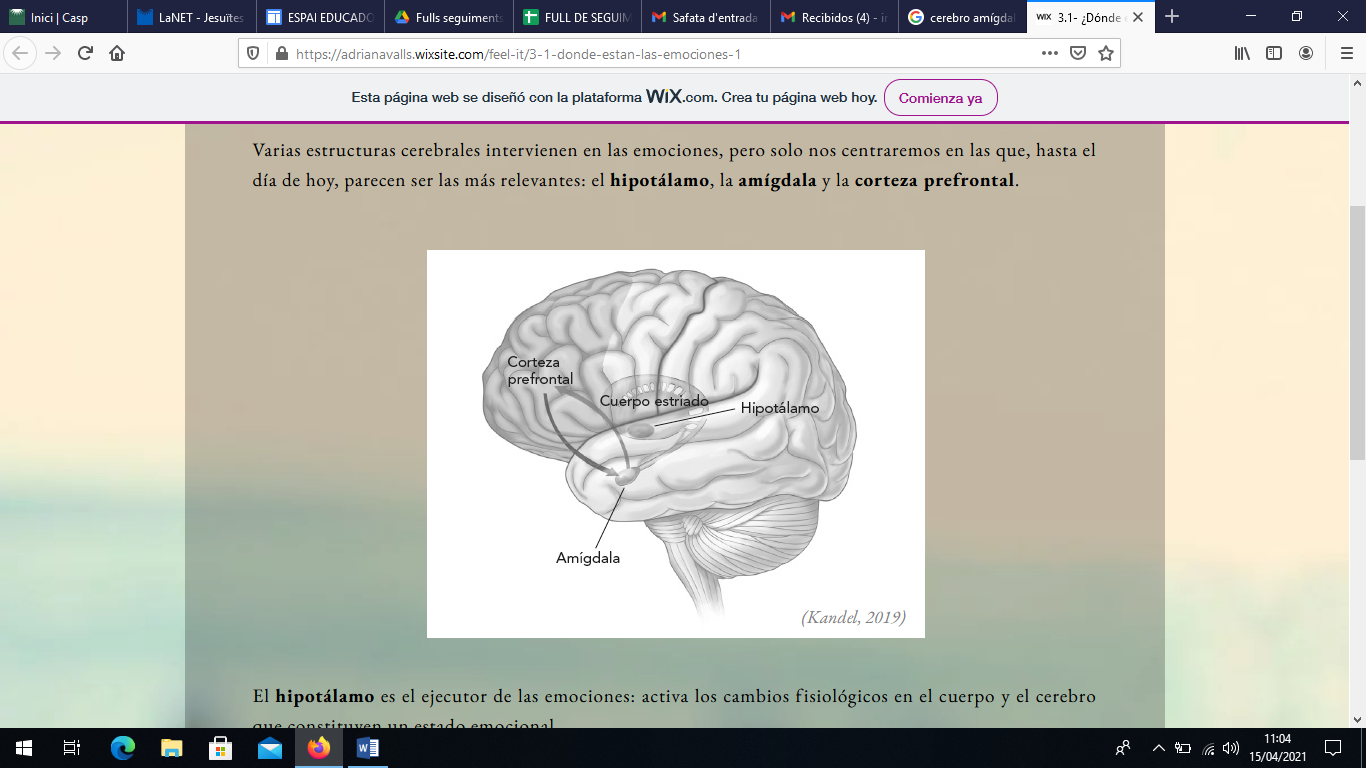Click the battery status icon
Image resolution: width=1366 pixels, height=768 pixels.
pos(1183,748)
